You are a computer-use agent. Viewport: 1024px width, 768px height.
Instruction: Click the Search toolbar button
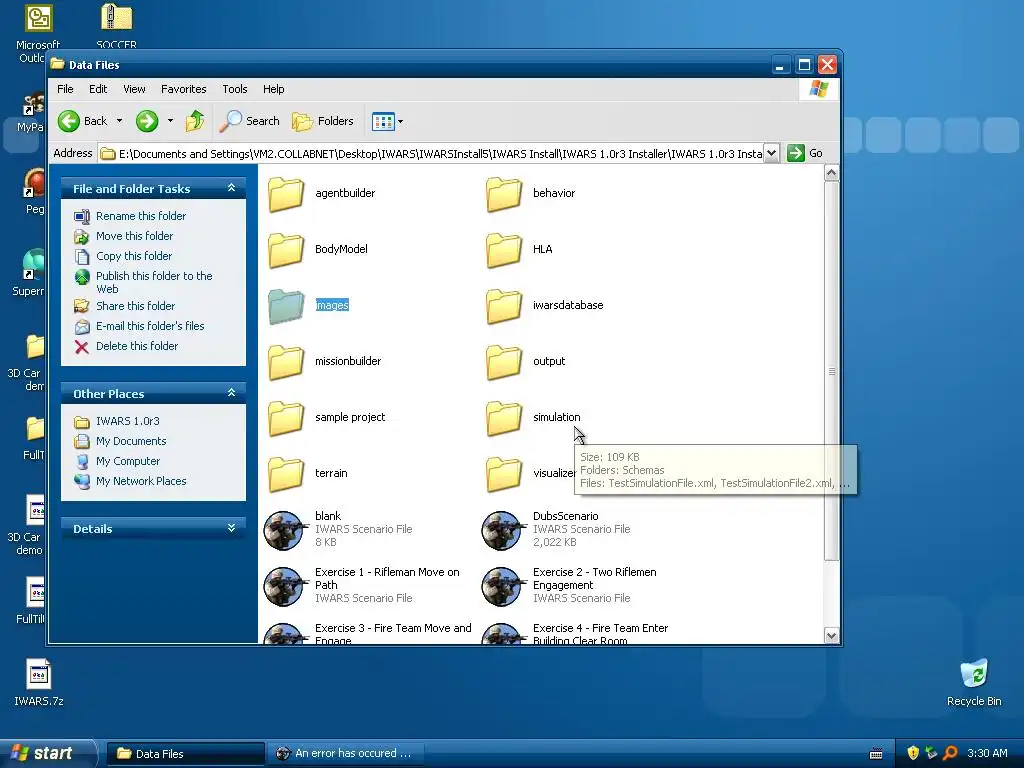tap(249, 121)
